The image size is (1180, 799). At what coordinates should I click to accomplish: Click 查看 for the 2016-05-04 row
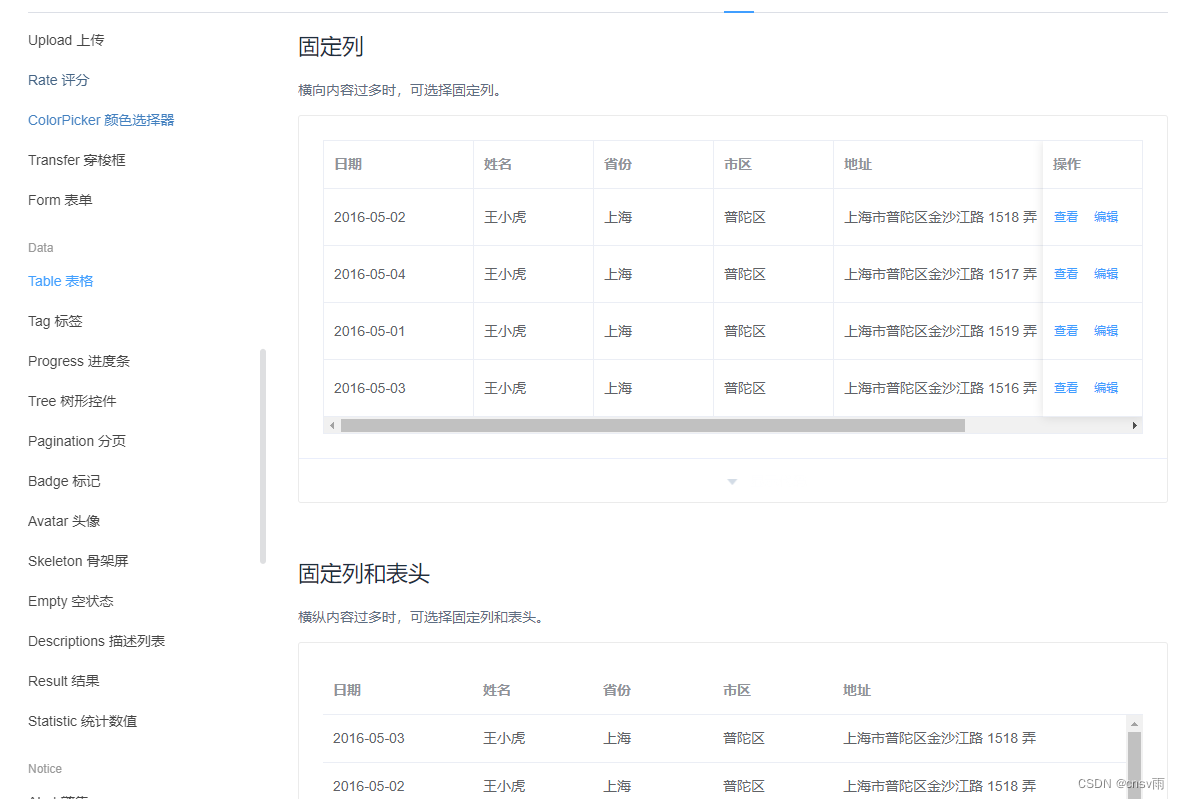1066,274
